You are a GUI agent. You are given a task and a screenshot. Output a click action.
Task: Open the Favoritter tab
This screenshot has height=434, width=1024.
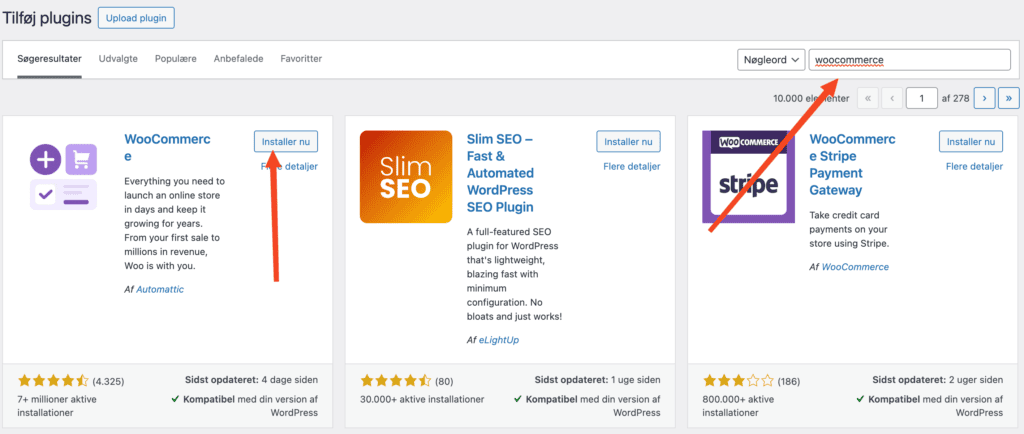click(x=301, y=59)
